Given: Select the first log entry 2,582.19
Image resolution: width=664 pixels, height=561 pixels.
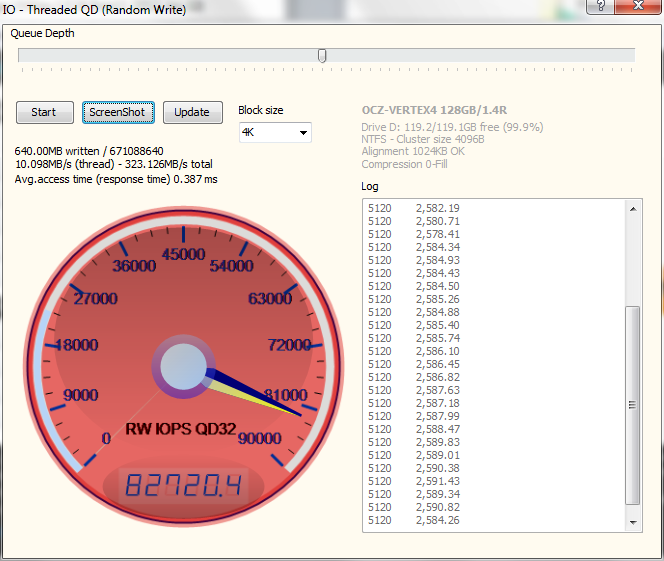Looking at the screenshot, I should [x=439, y=208].
